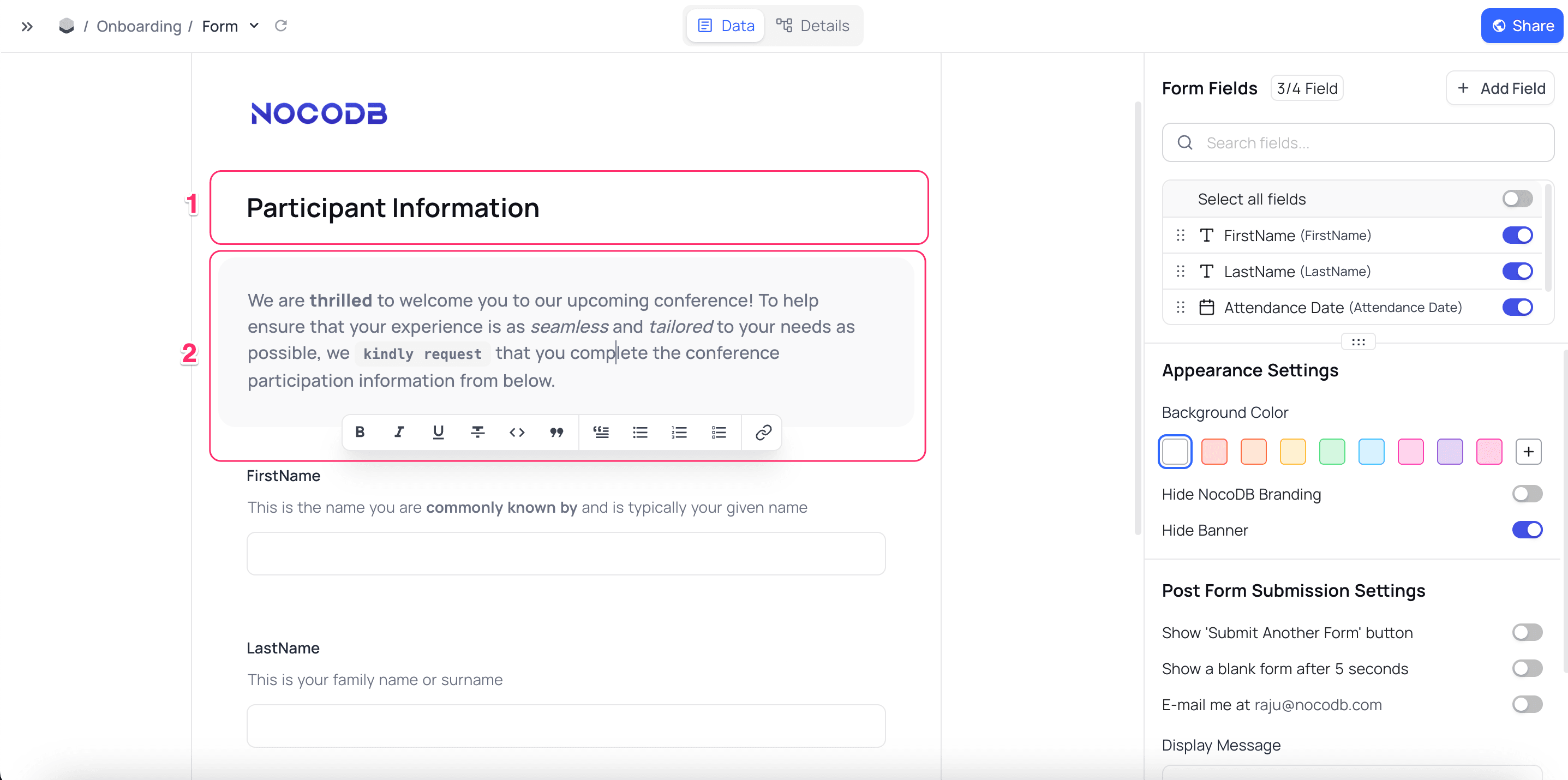The image size is (1568, 780).
Task: Switch to the Details tab
Action: coord(812,26)
